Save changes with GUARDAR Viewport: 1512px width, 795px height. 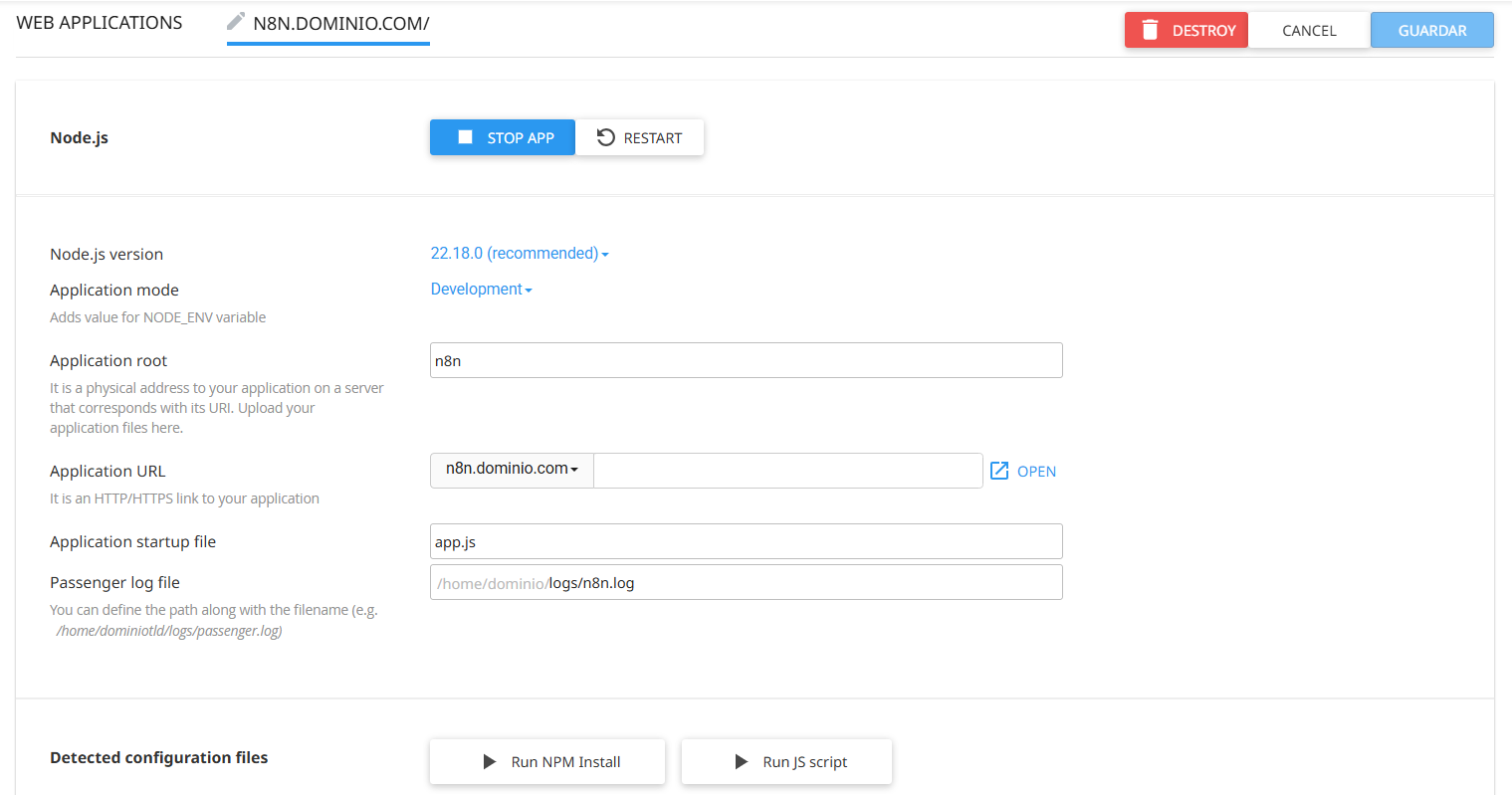pos(1431,29)
